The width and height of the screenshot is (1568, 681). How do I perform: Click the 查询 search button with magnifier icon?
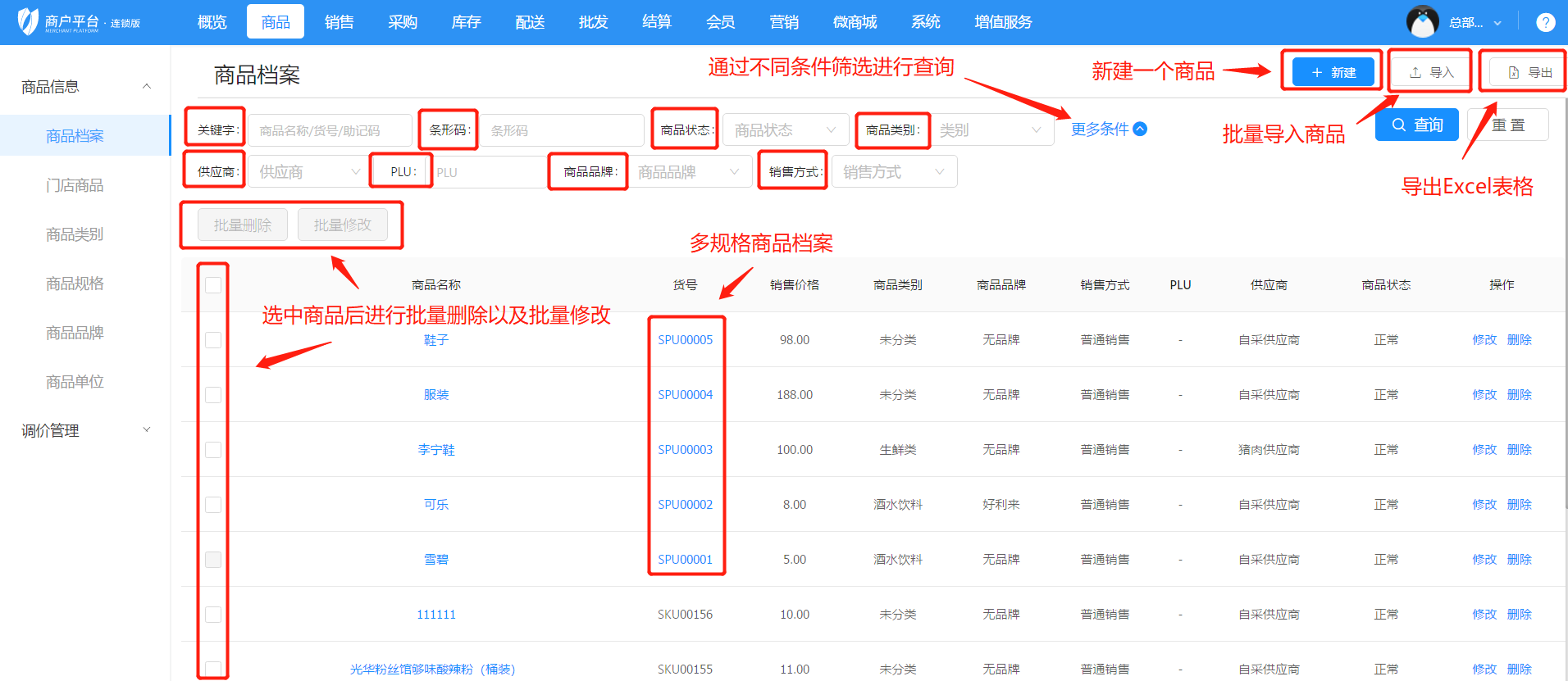(x=1416, y=125)
